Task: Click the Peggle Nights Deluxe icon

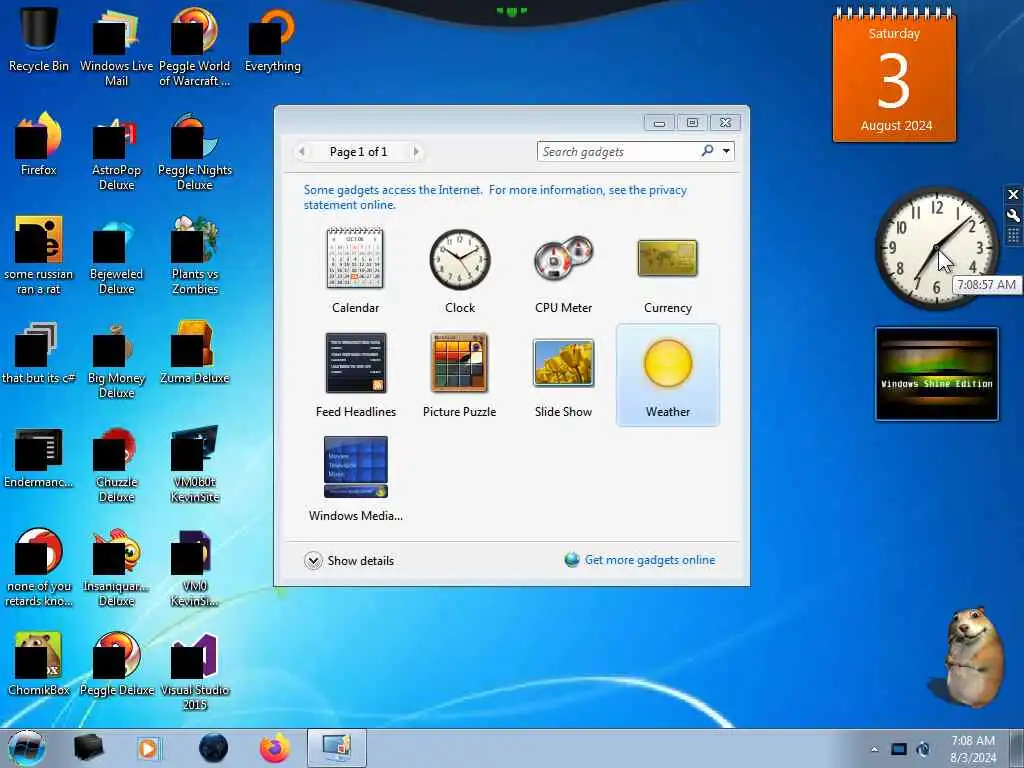Action: click(195, 152)
